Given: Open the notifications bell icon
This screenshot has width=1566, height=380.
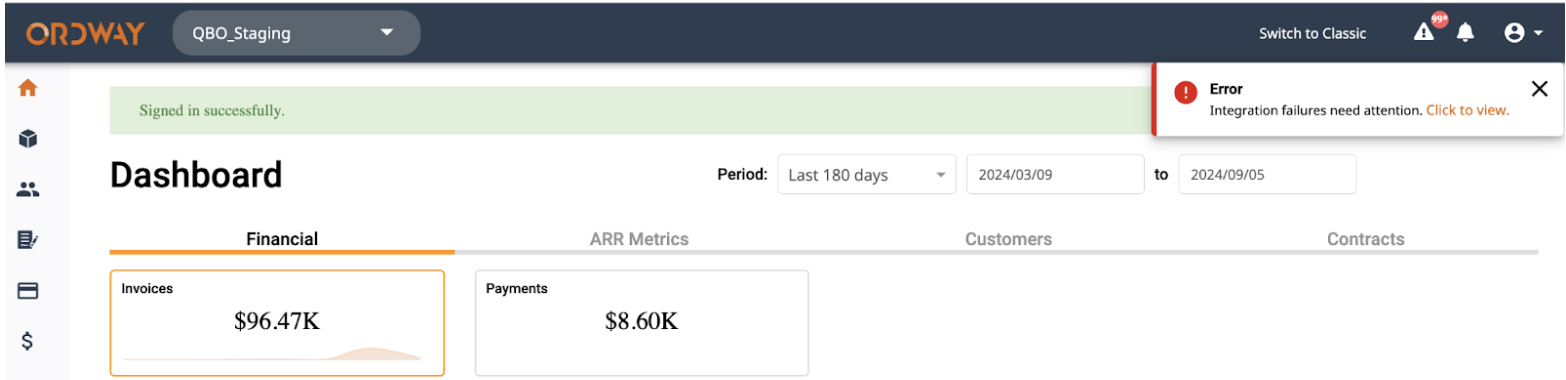Looking at the screenshot, I should pos(1466,33).
